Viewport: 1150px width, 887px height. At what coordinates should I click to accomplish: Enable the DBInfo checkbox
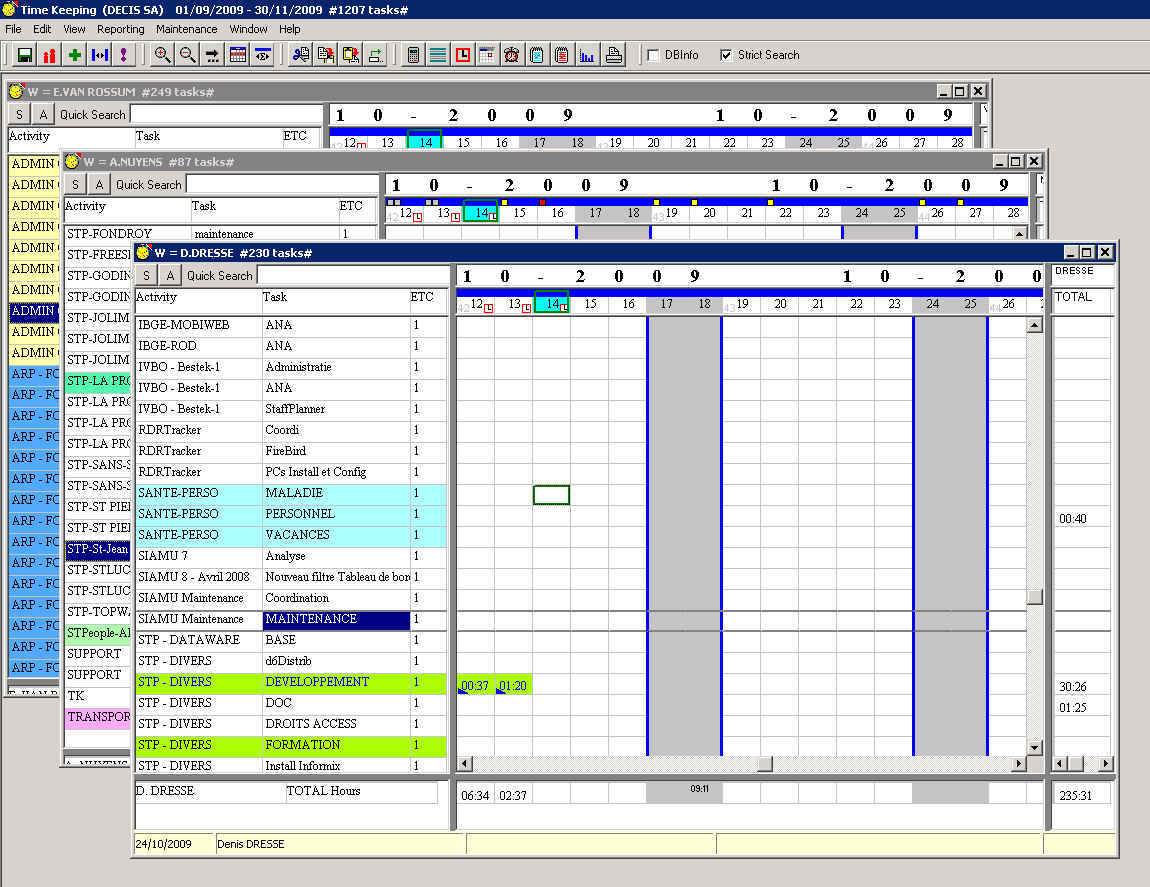pyautogui.click(x=654, y=55)
